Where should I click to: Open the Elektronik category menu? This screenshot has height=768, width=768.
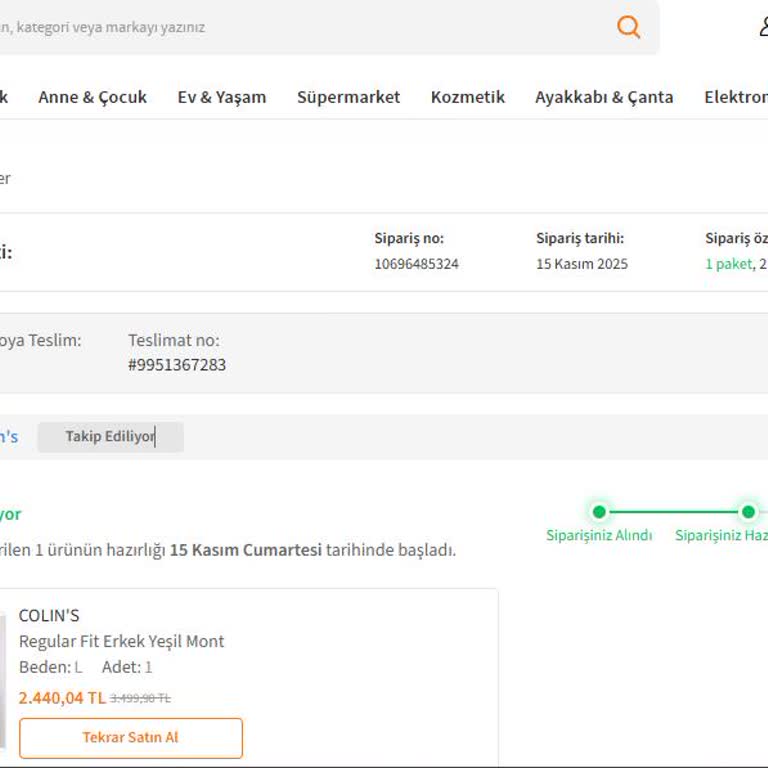[x=736, y=97]
